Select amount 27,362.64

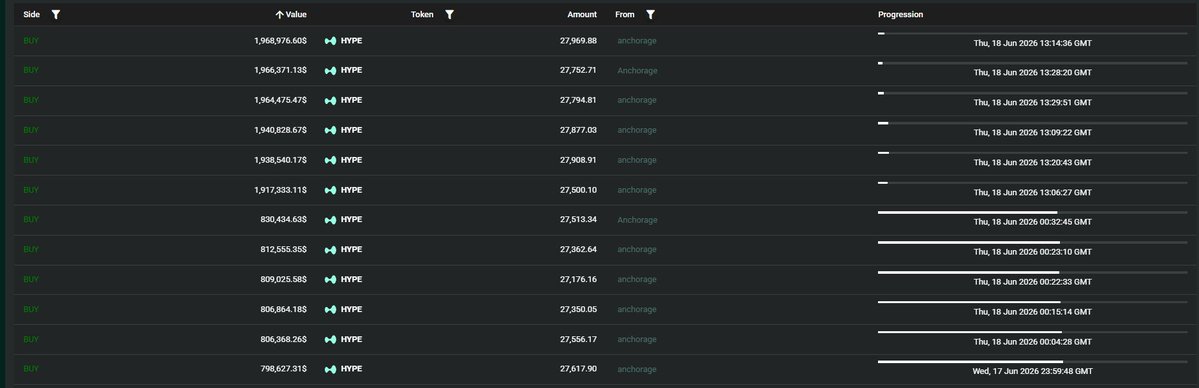[578, 249]
